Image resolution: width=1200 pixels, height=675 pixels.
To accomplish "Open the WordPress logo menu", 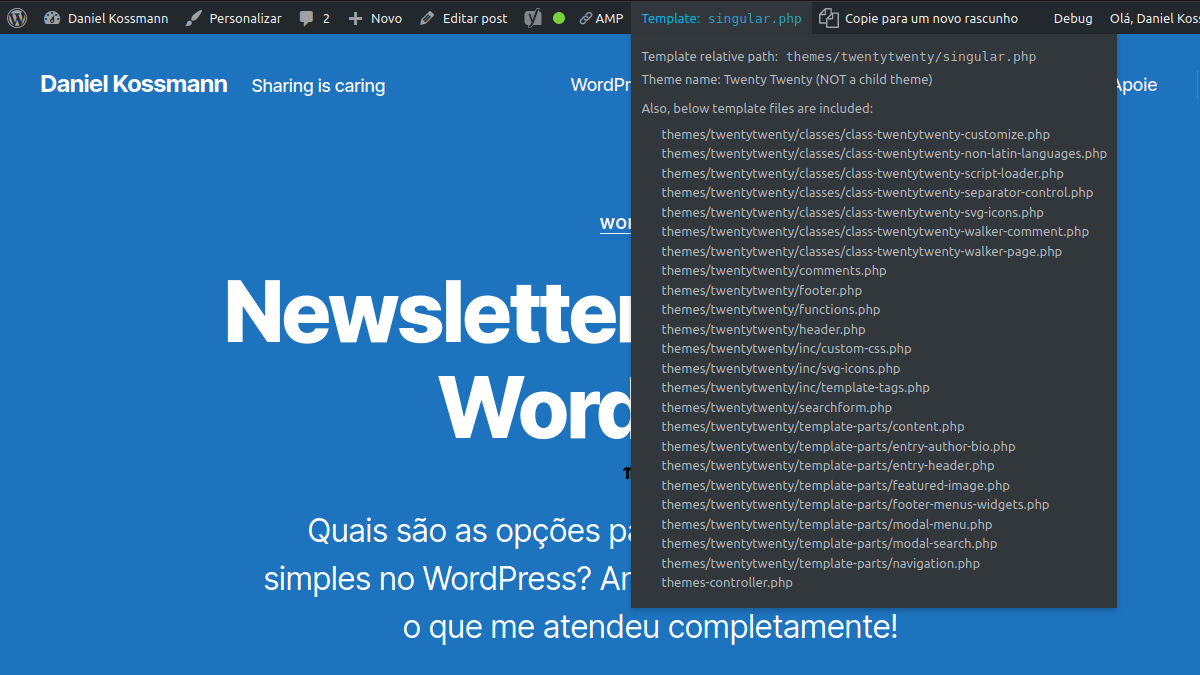I will [17, 18].
